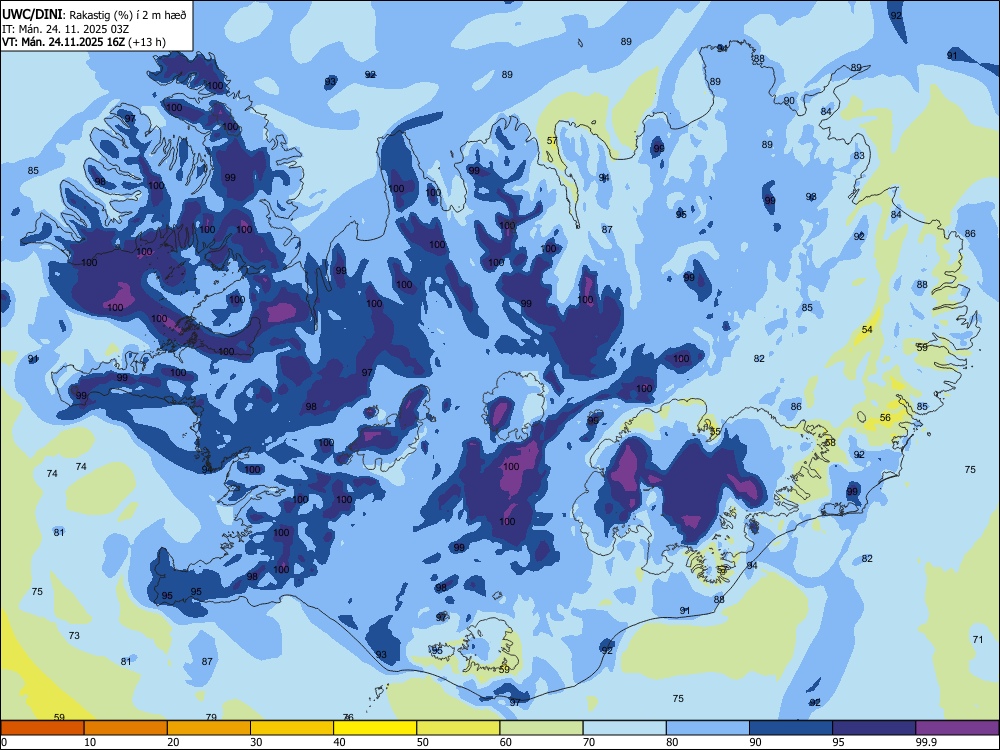The width and height of the screenshot is (1000, 750).
Task: Click the 60–70 light green legend swatch
Action: point(541,728)
